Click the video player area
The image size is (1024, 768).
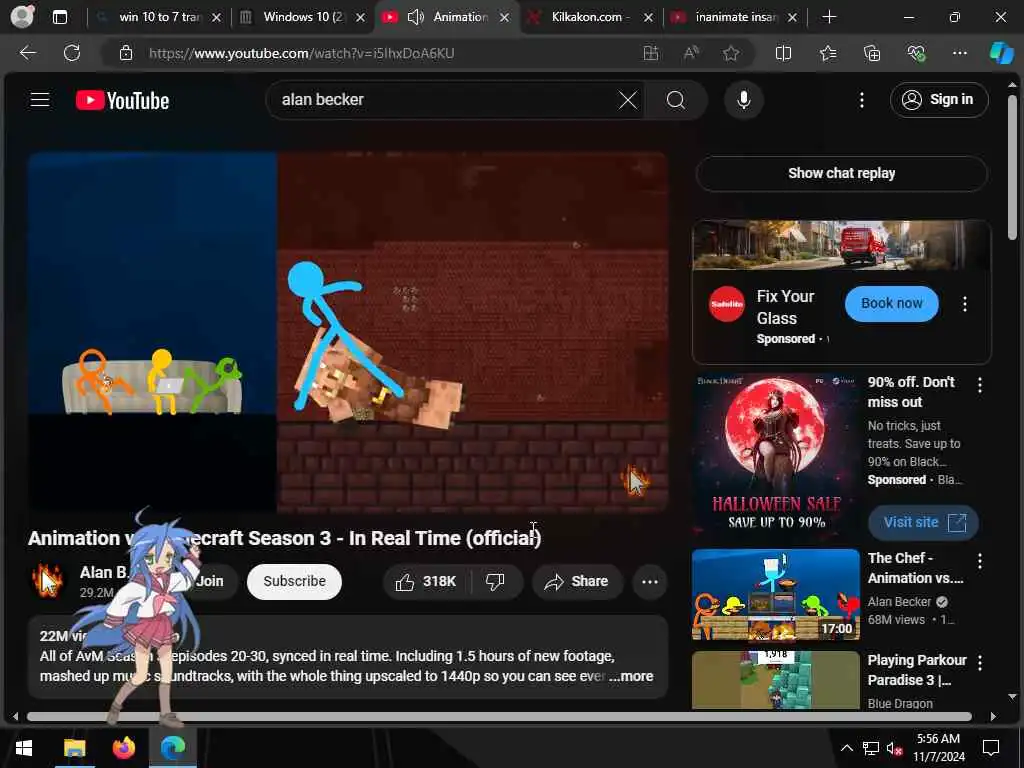(347, 331)
